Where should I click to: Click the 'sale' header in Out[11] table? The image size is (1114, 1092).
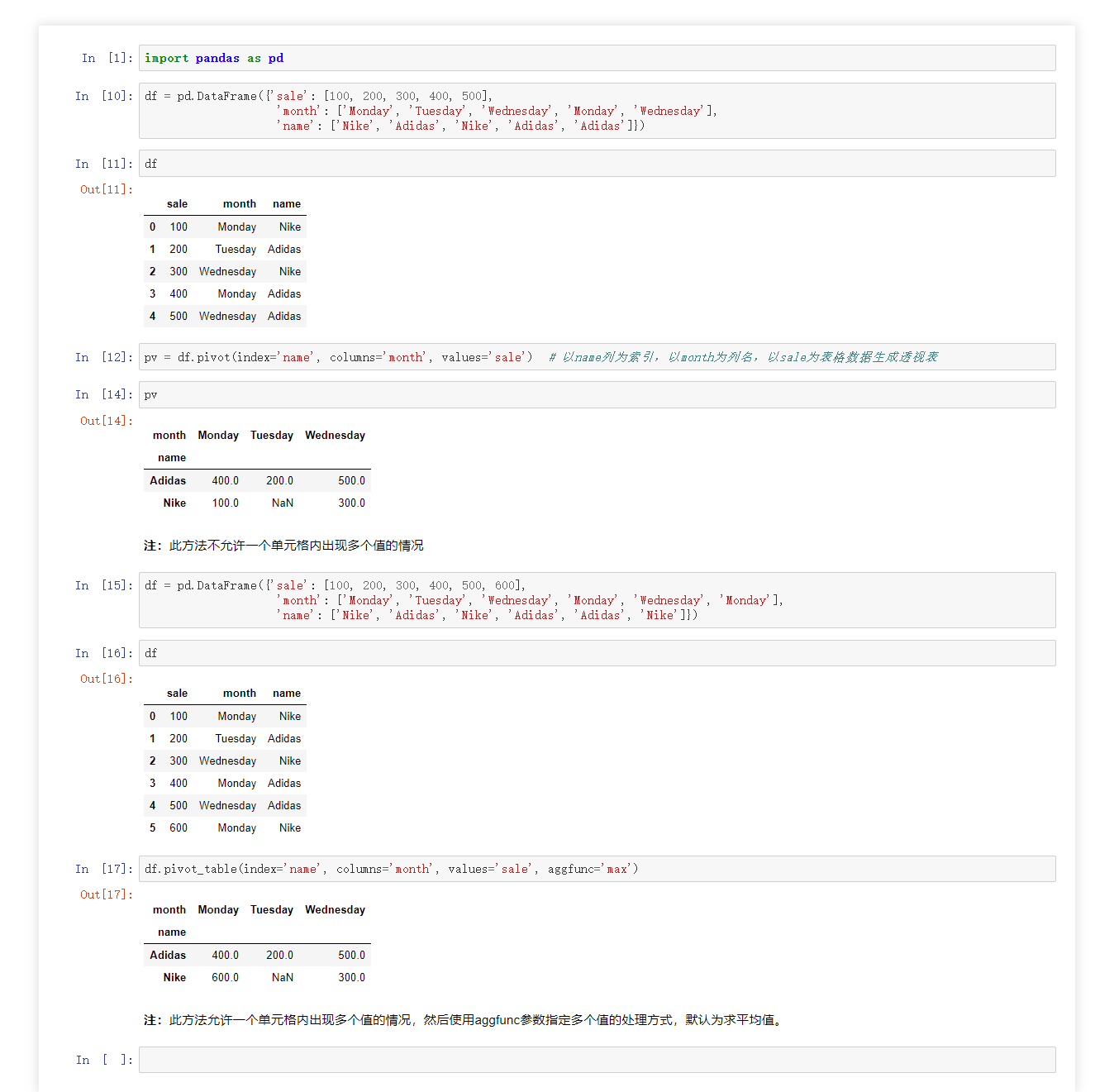(x=177, y=204)
